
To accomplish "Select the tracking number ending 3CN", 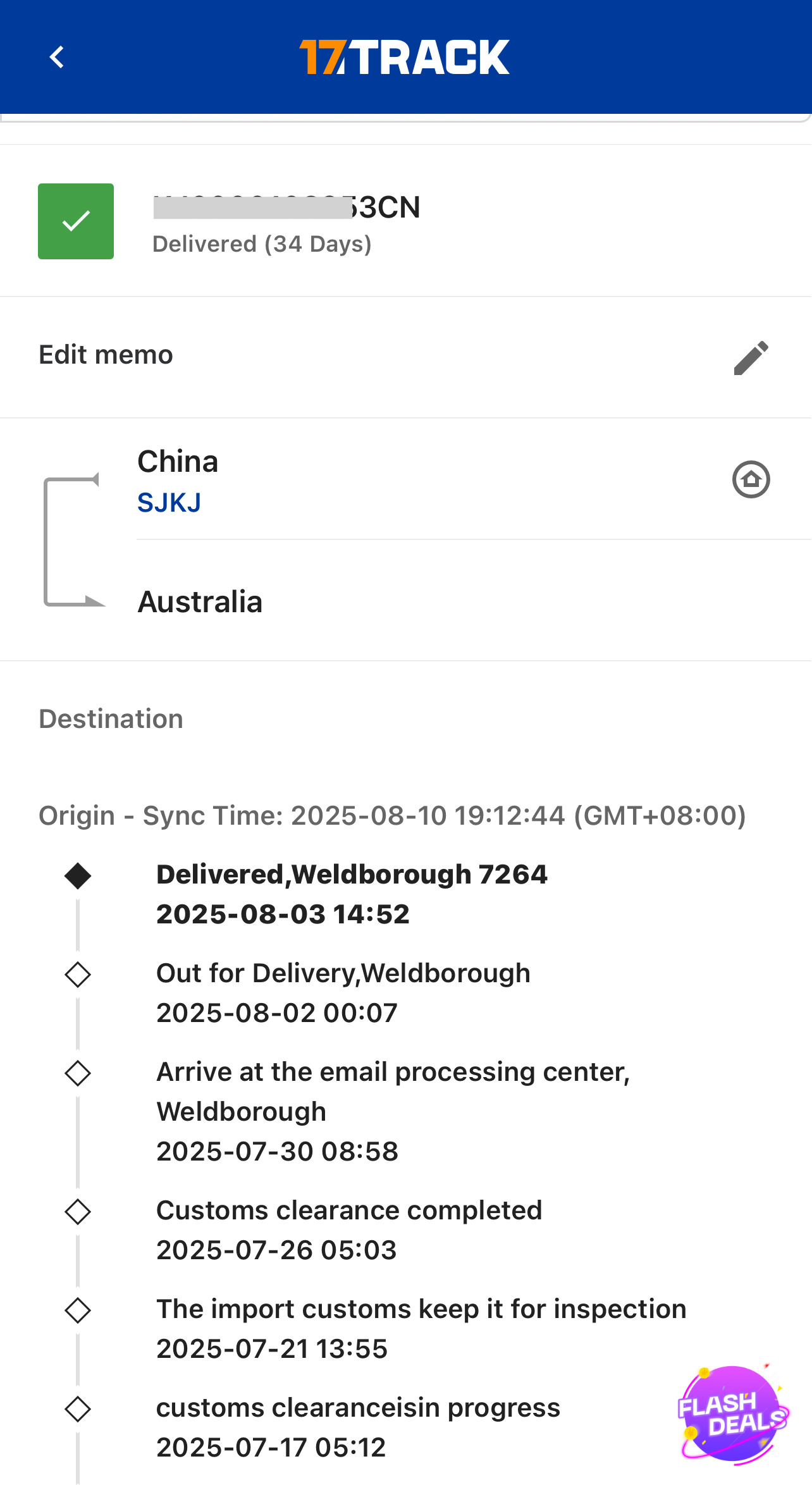I will (287, 207).
